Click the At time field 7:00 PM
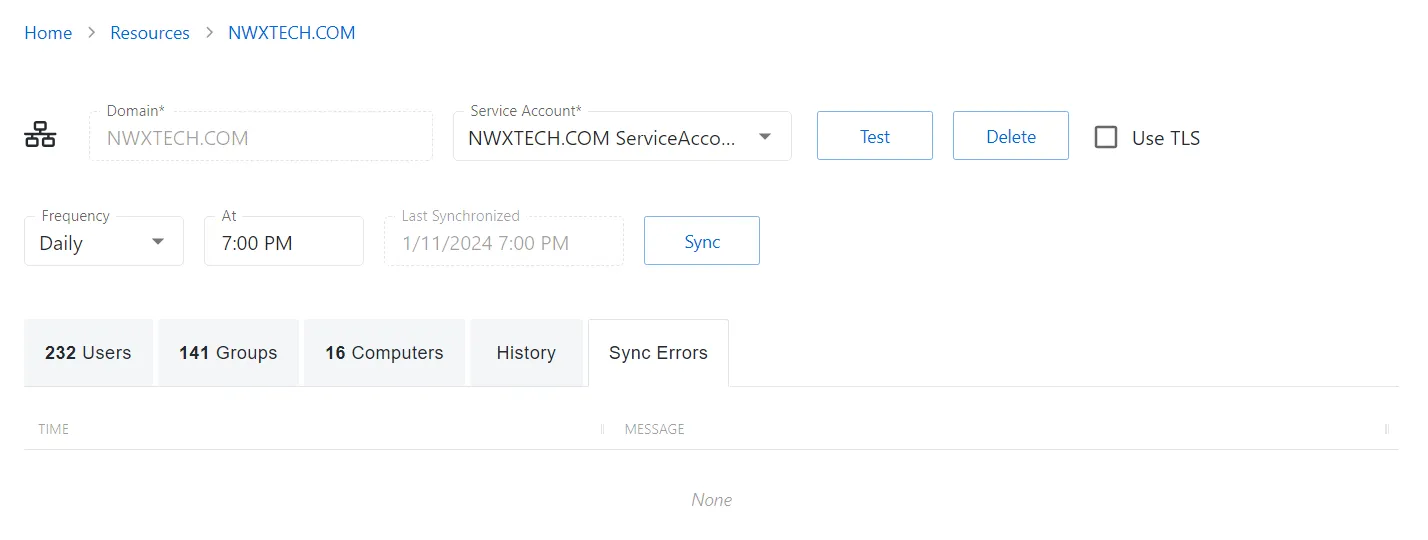The width and height of the screenshot is (1428, 540). tap(284, 241)
